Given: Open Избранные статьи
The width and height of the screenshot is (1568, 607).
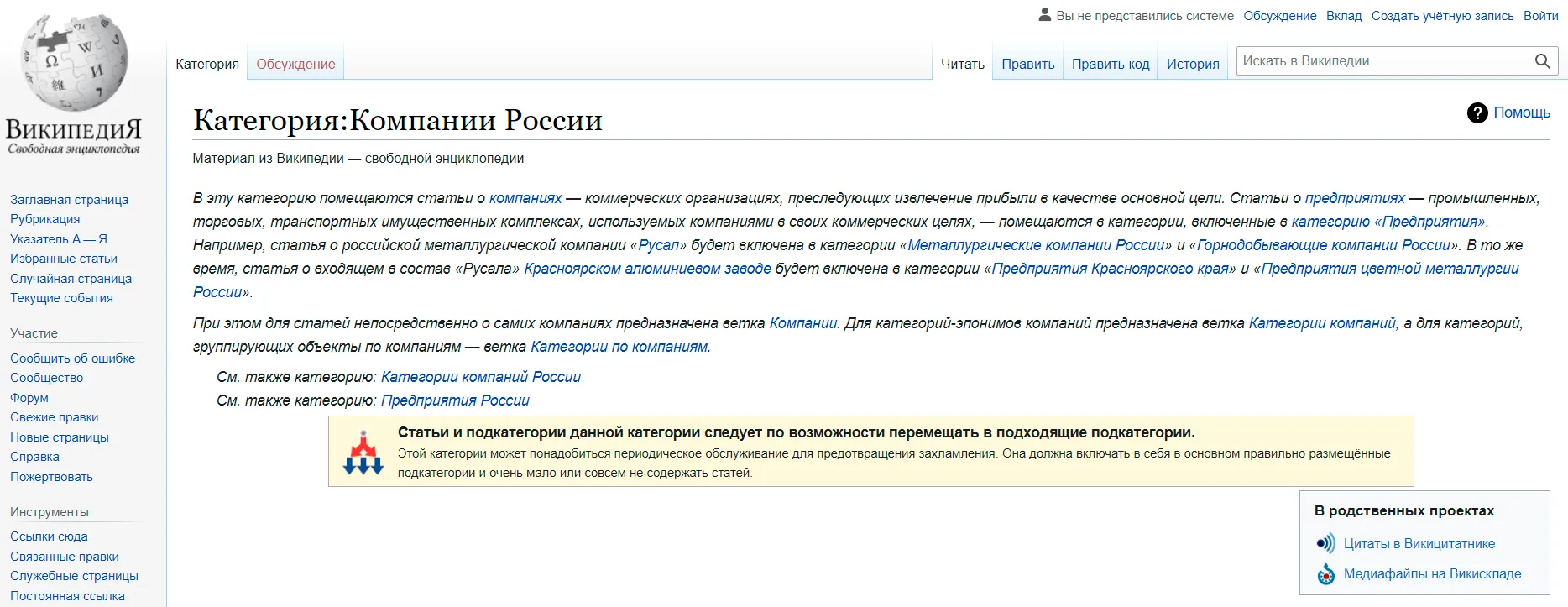Looking at the screenshot, I should point(64,259).
